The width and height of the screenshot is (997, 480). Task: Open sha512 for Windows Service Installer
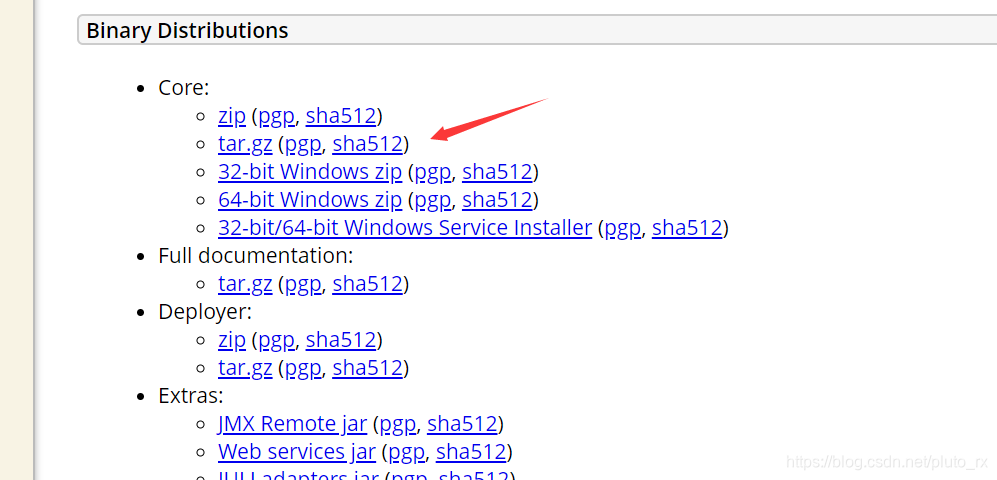click(x=687, y=228)
